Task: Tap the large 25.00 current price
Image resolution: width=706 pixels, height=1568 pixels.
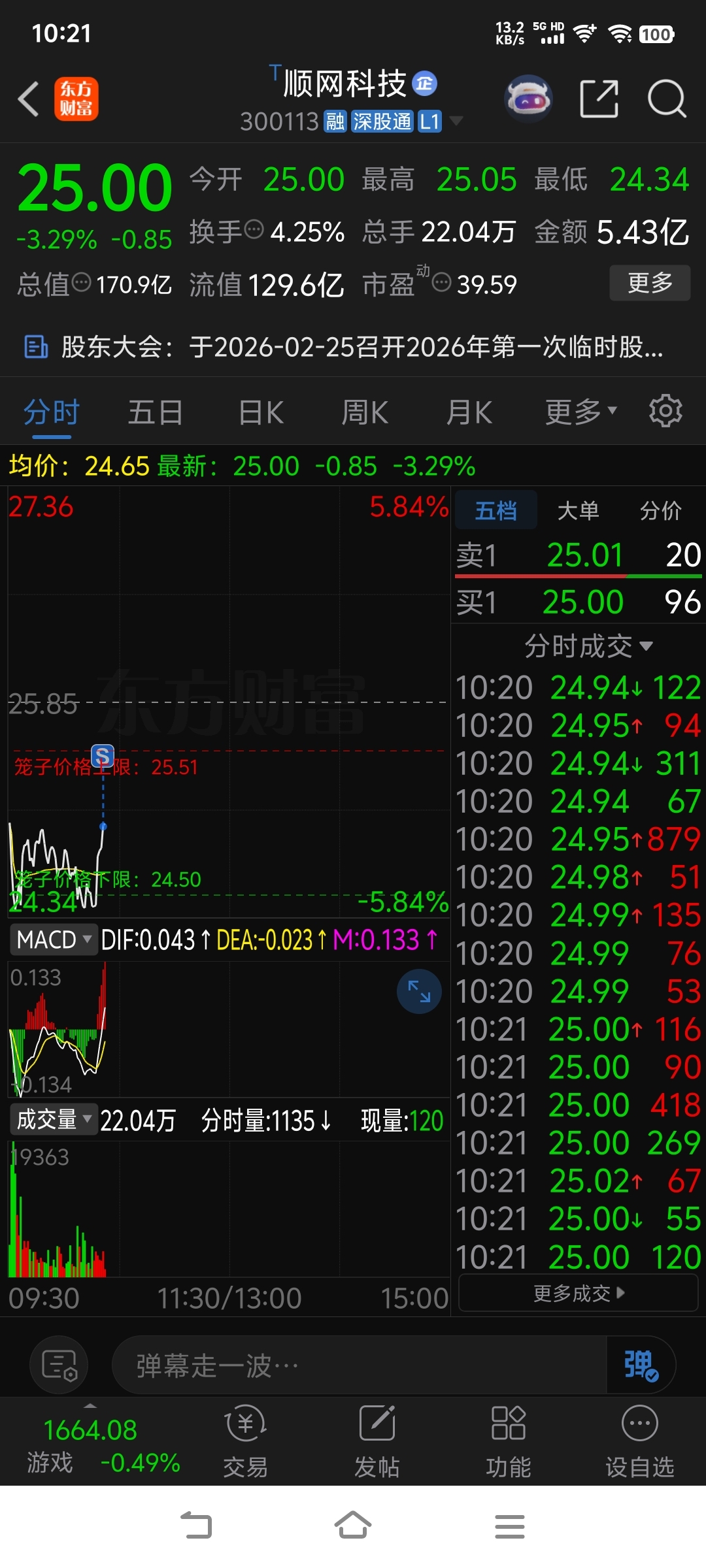Action: coord(95,188)
